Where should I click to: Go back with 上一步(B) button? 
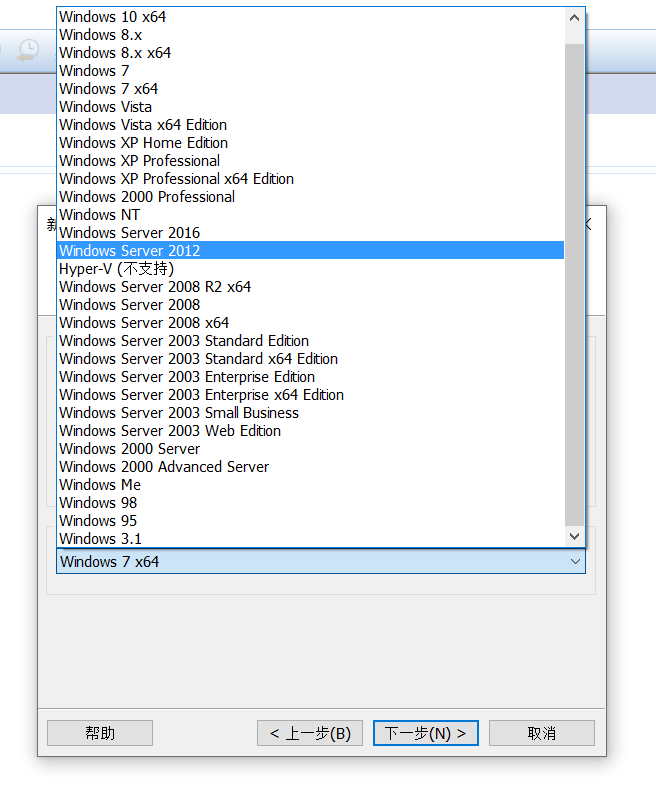click(310, 733)
